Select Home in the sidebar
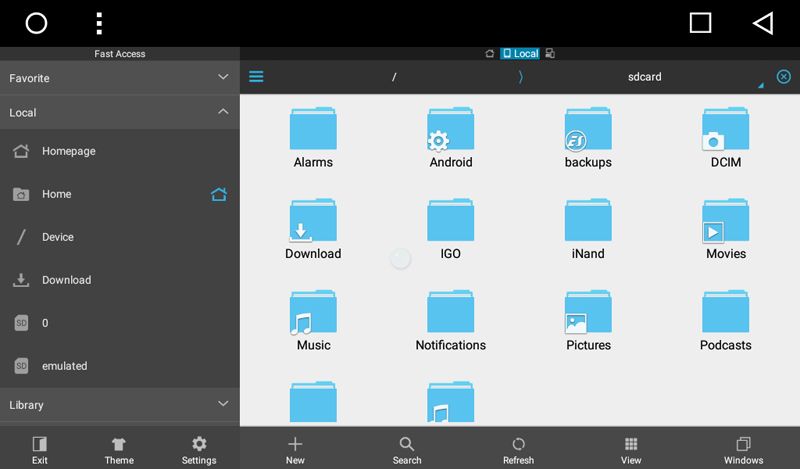Screen dimensions: 800x469 (120, 194)
